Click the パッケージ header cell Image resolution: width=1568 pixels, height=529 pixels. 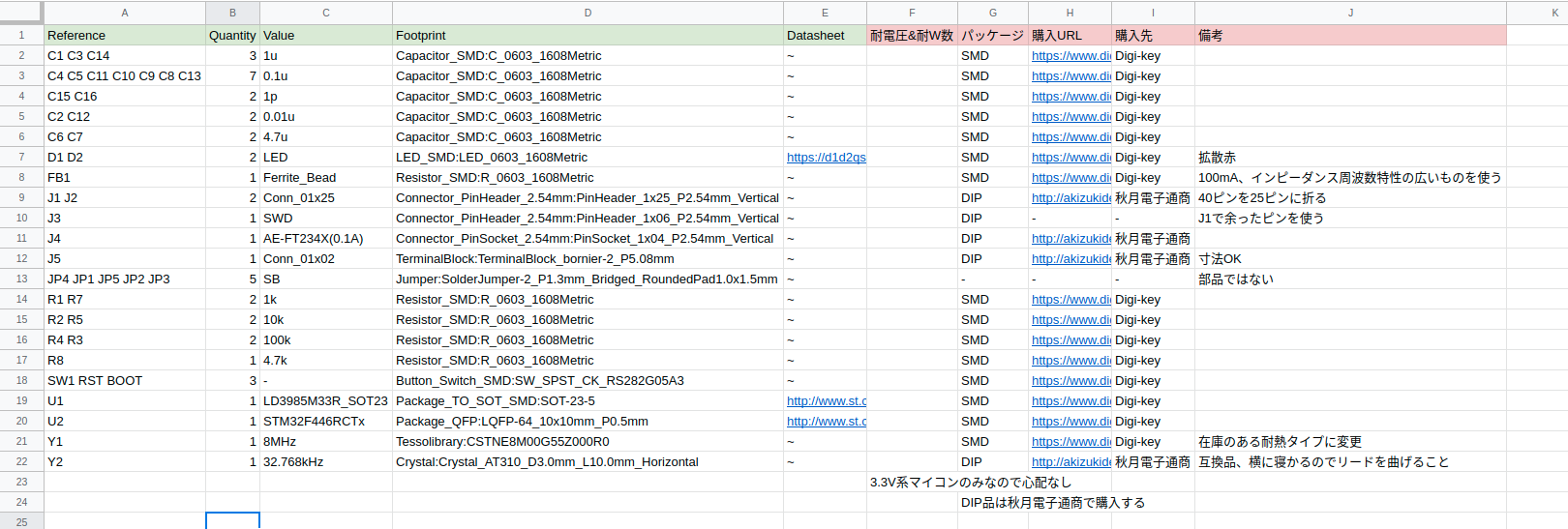[x=993, y=35]
